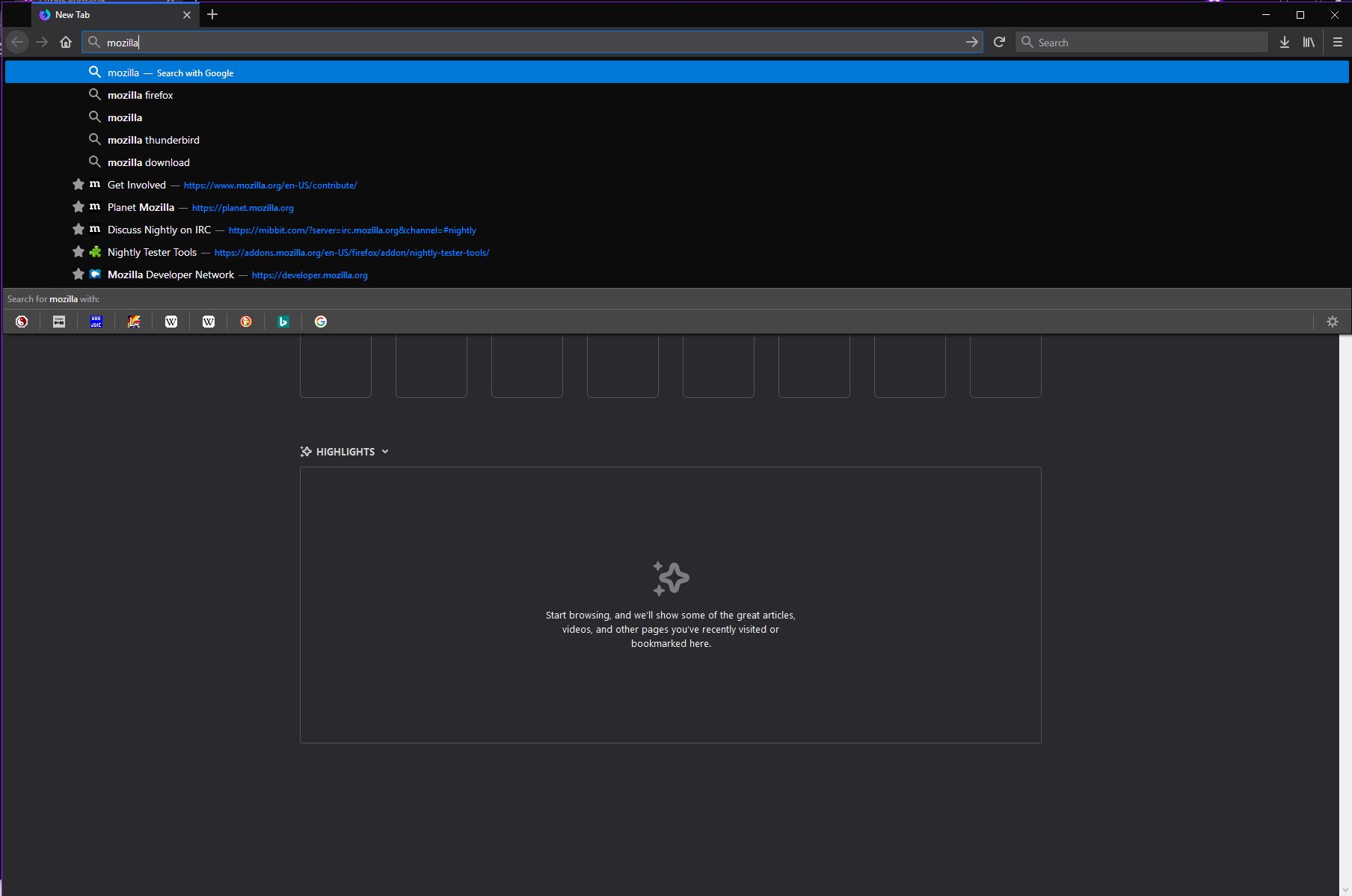Select 'mozilla — Search with Google' result

point(677,73)
